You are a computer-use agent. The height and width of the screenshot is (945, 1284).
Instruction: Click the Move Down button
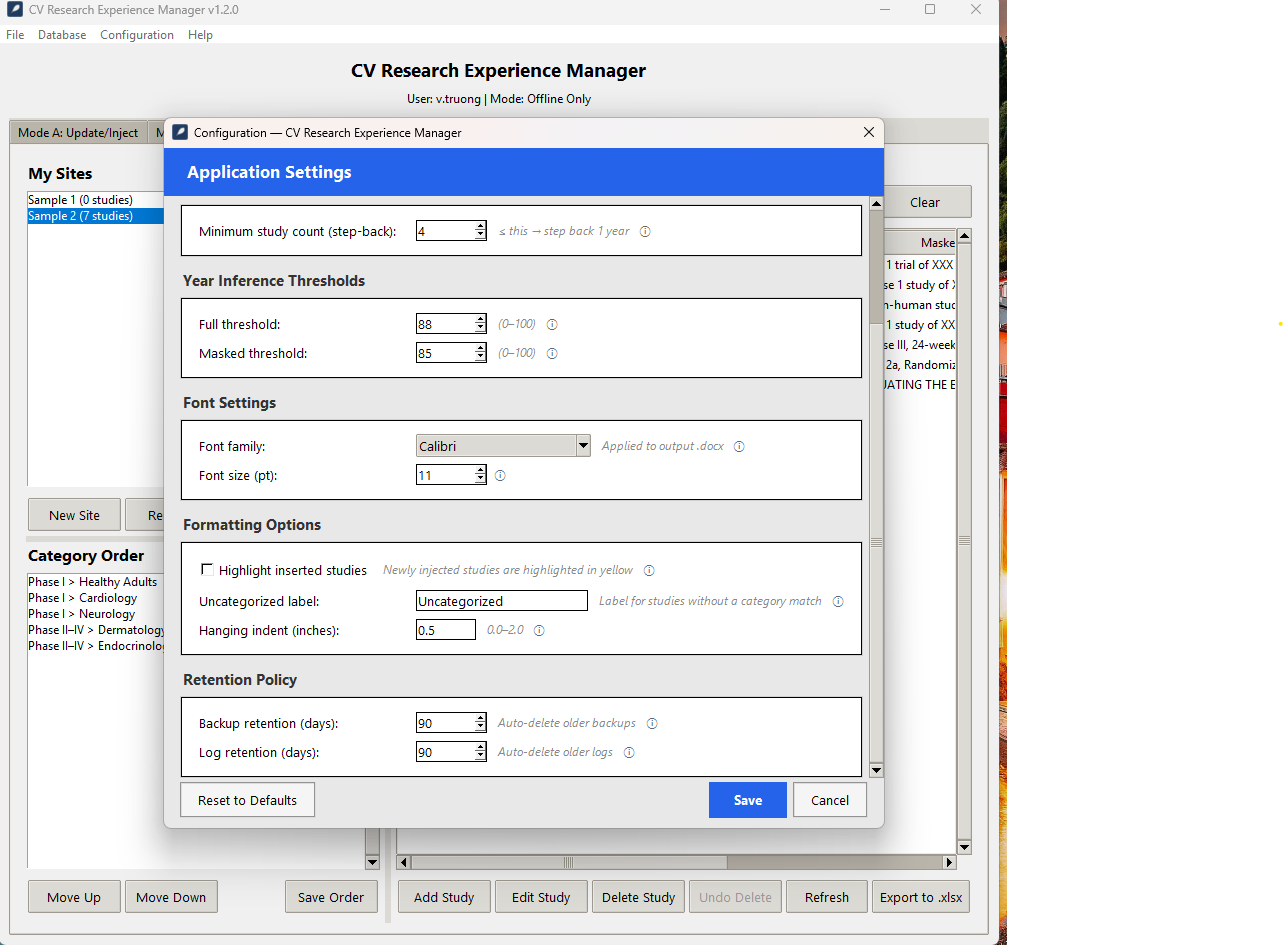coord(171,897)
